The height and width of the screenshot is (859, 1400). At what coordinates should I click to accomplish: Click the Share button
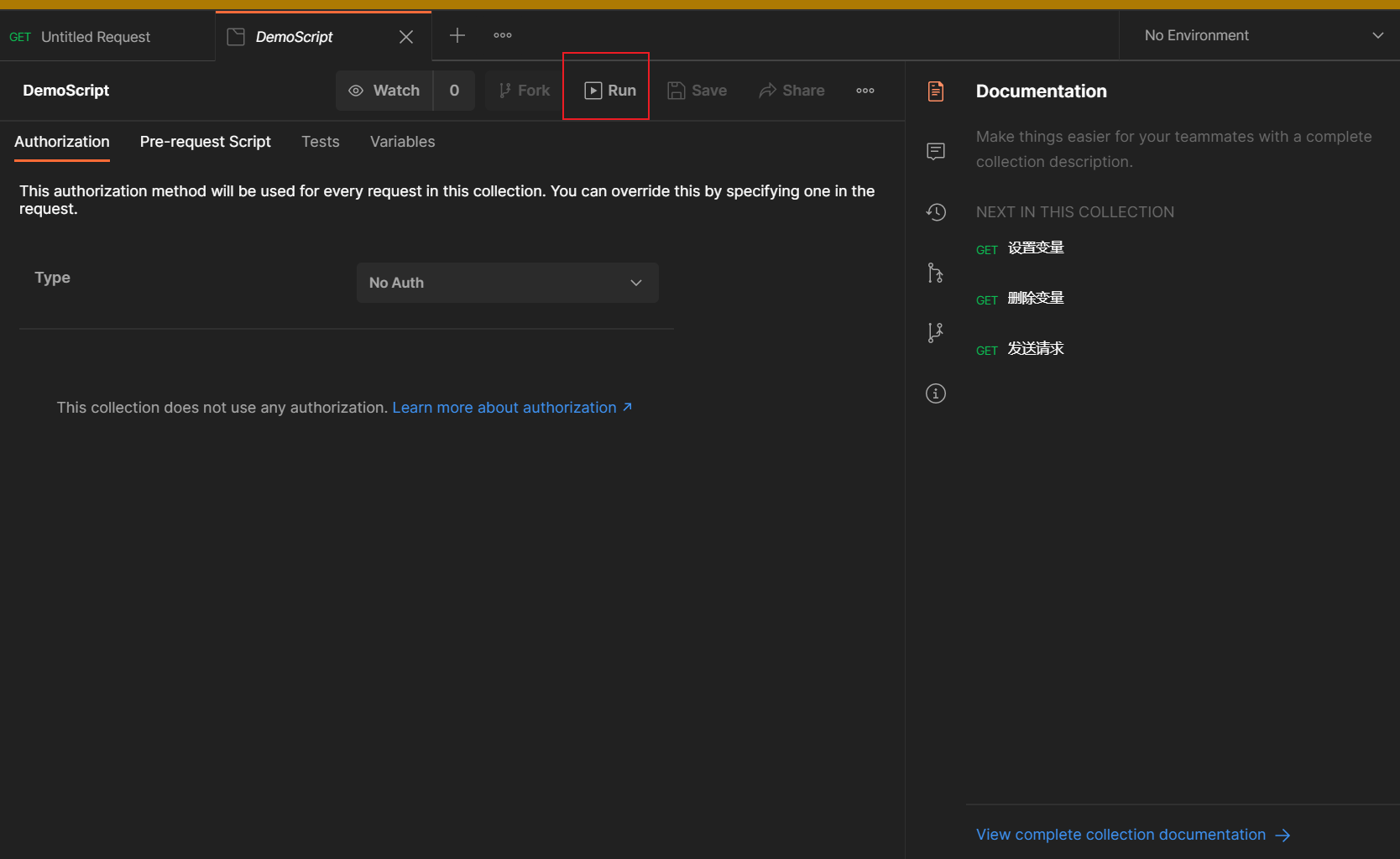(x=791, y=91)
